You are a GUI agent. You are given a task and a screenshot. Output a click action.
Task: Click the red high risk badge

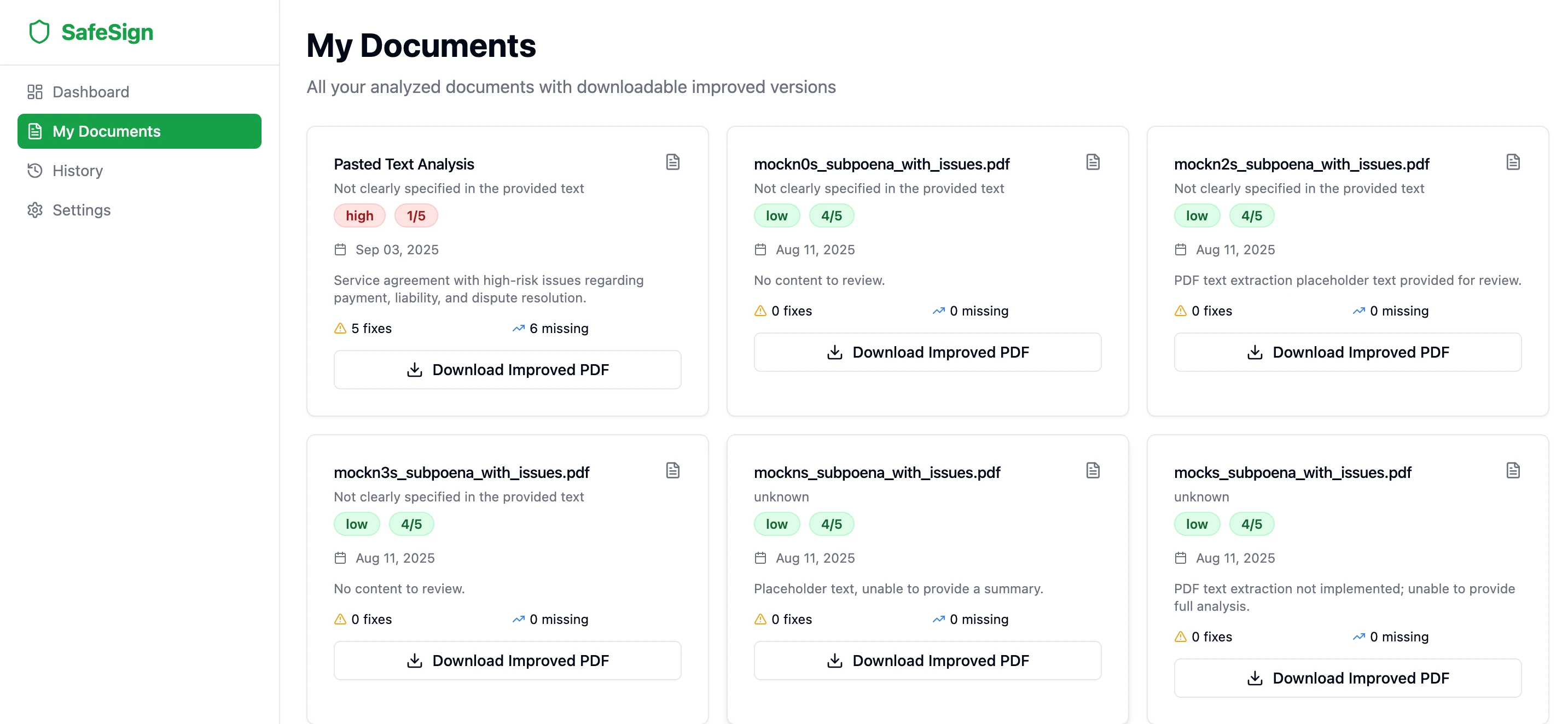pos(359,216)
